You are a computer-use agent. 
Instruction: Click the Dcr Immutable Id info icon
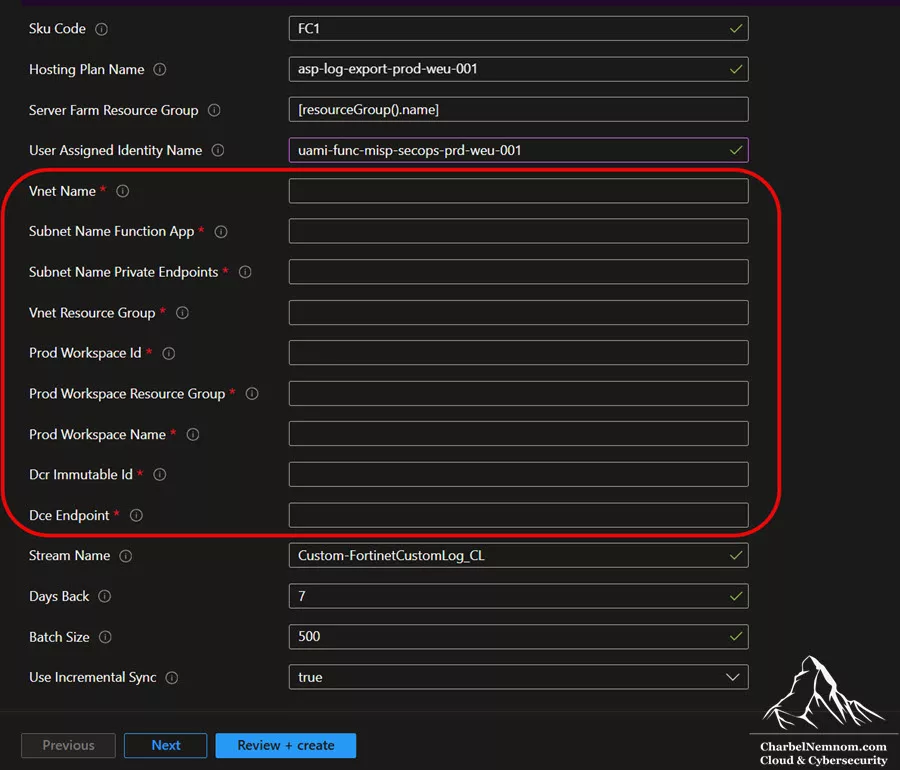click(160, 475)
